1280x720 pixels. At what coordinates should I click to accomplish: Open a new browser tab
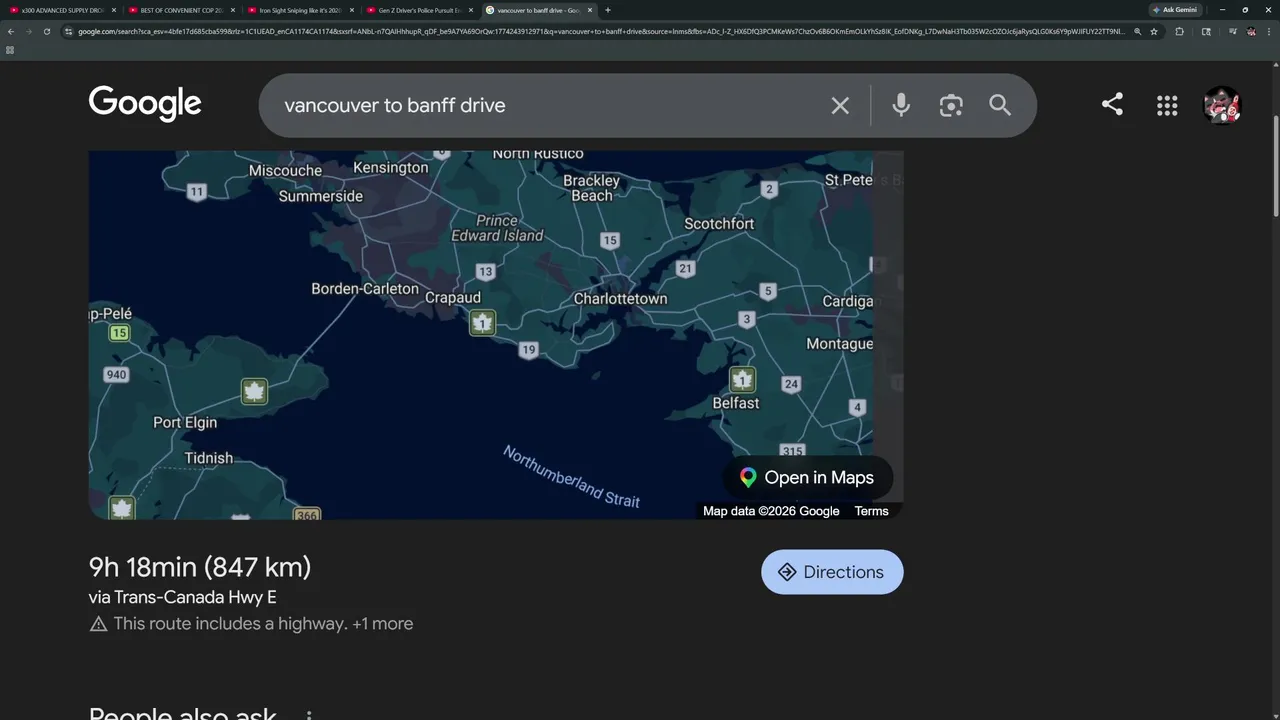click(607, 10)
